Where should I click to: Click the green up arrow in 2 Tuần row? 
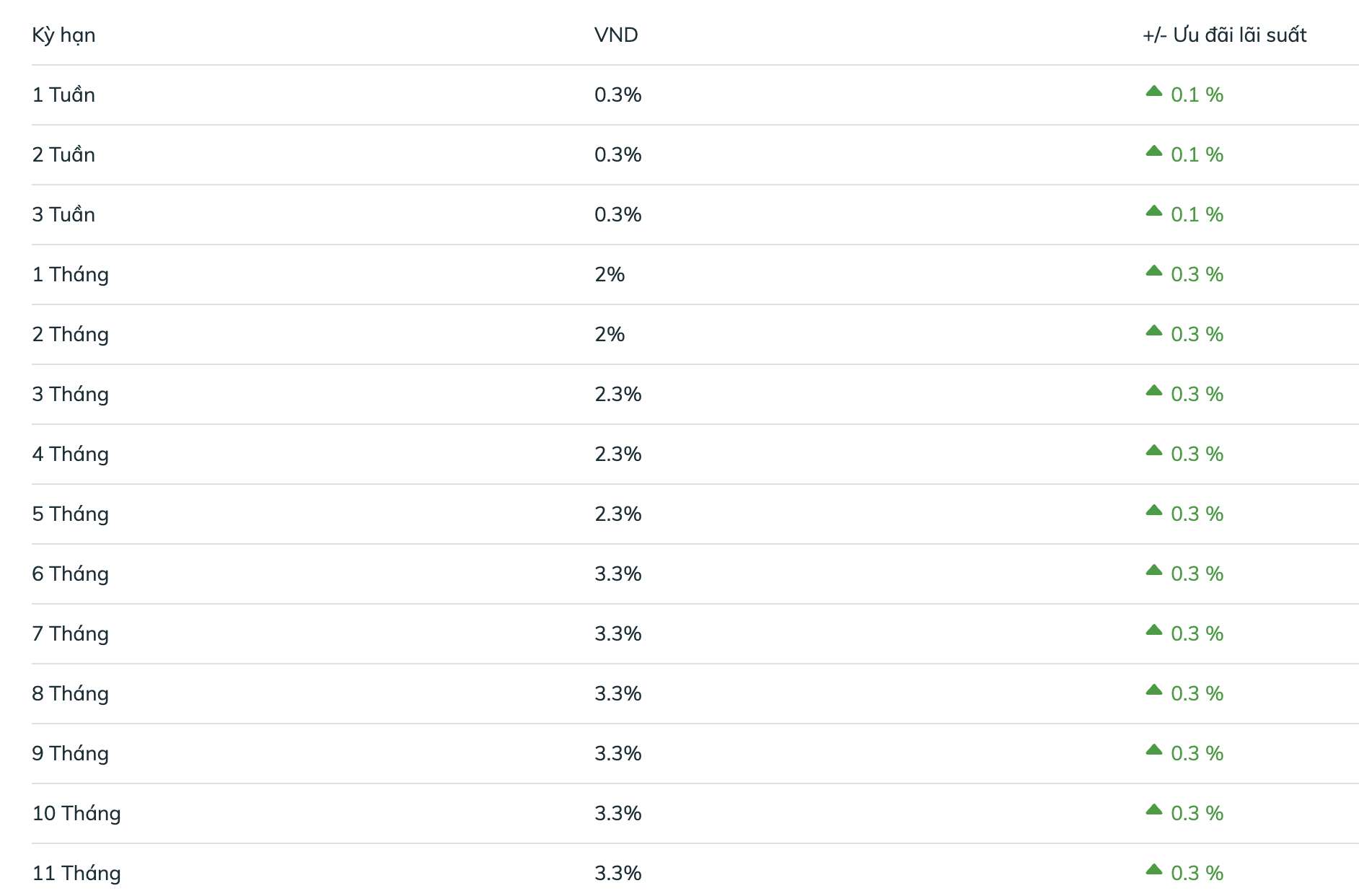point(1153,151)
